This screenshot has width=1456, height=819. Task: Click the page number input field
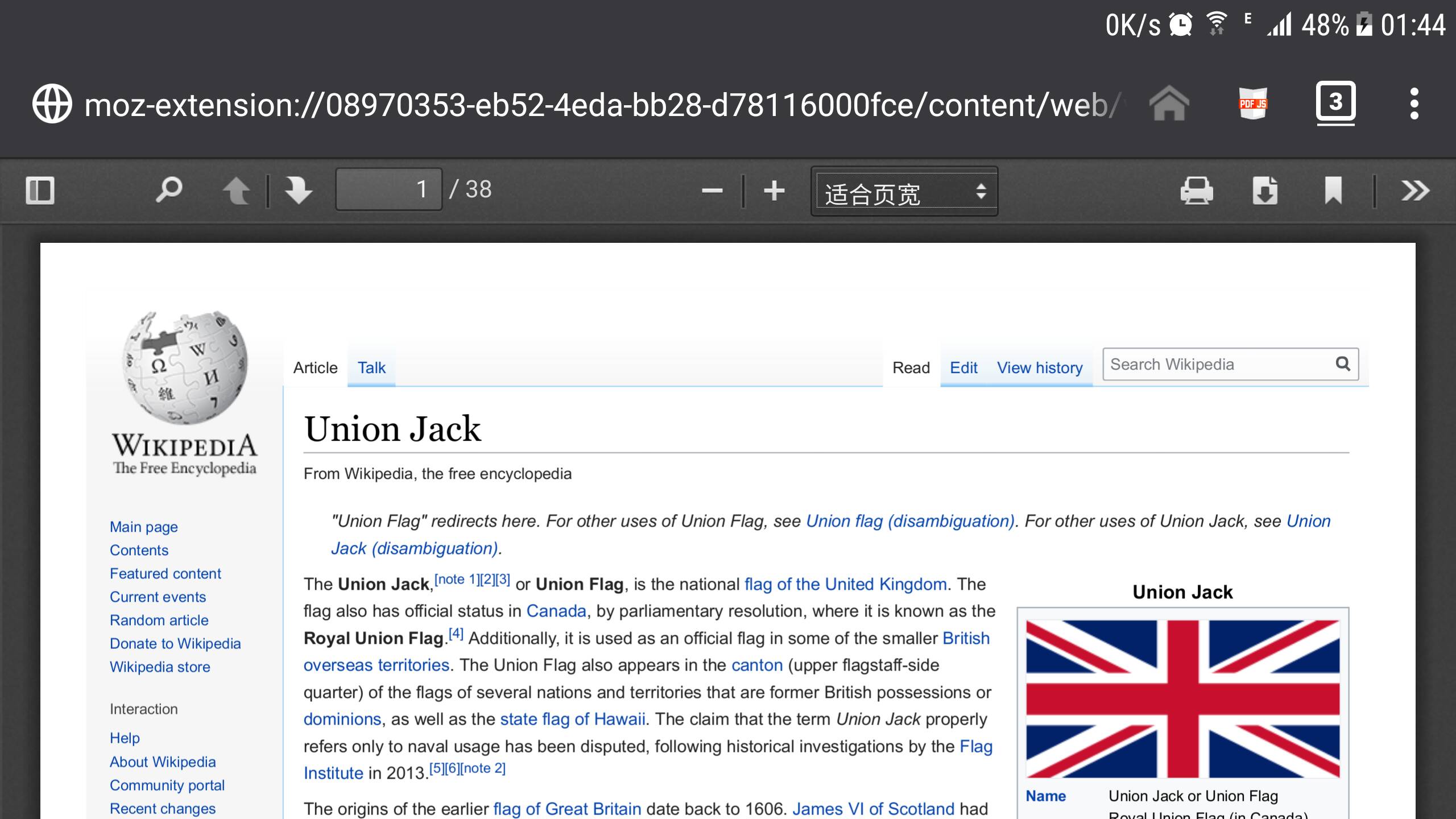pyautogui.click(x=389, y=189)
